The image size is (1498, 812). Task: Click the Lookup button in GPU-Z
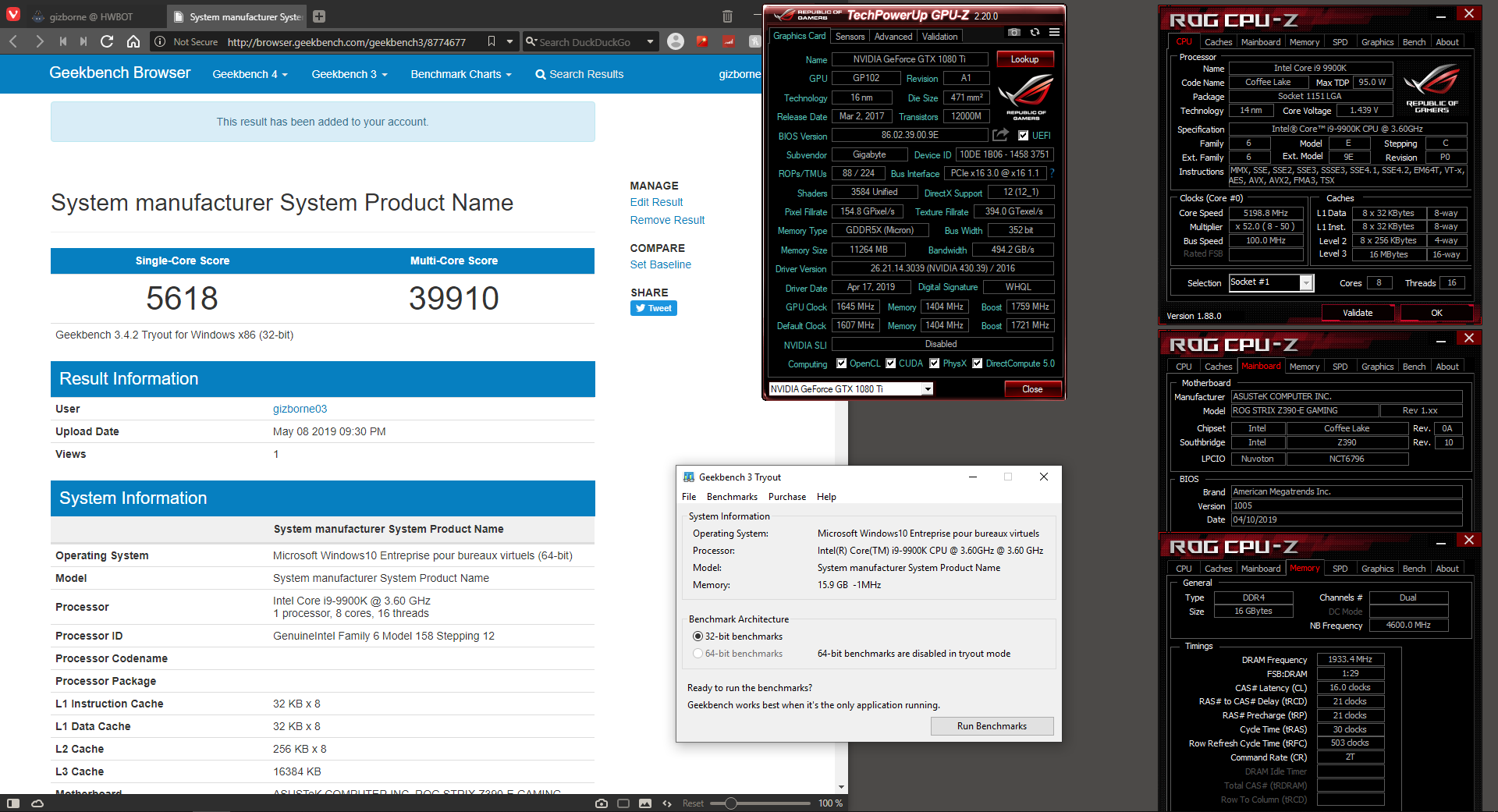pos(1024,59)
